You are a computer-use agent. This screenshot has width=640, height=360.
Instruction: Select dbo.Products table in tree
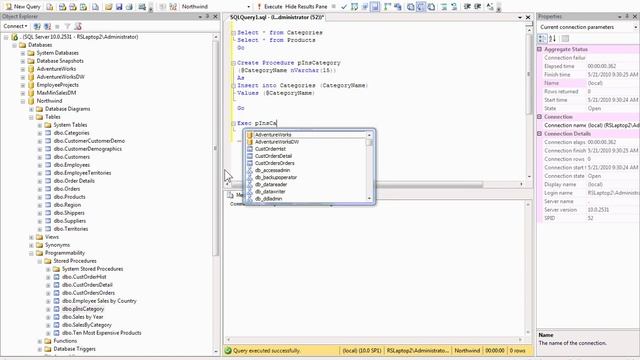(x=69, y=197)
